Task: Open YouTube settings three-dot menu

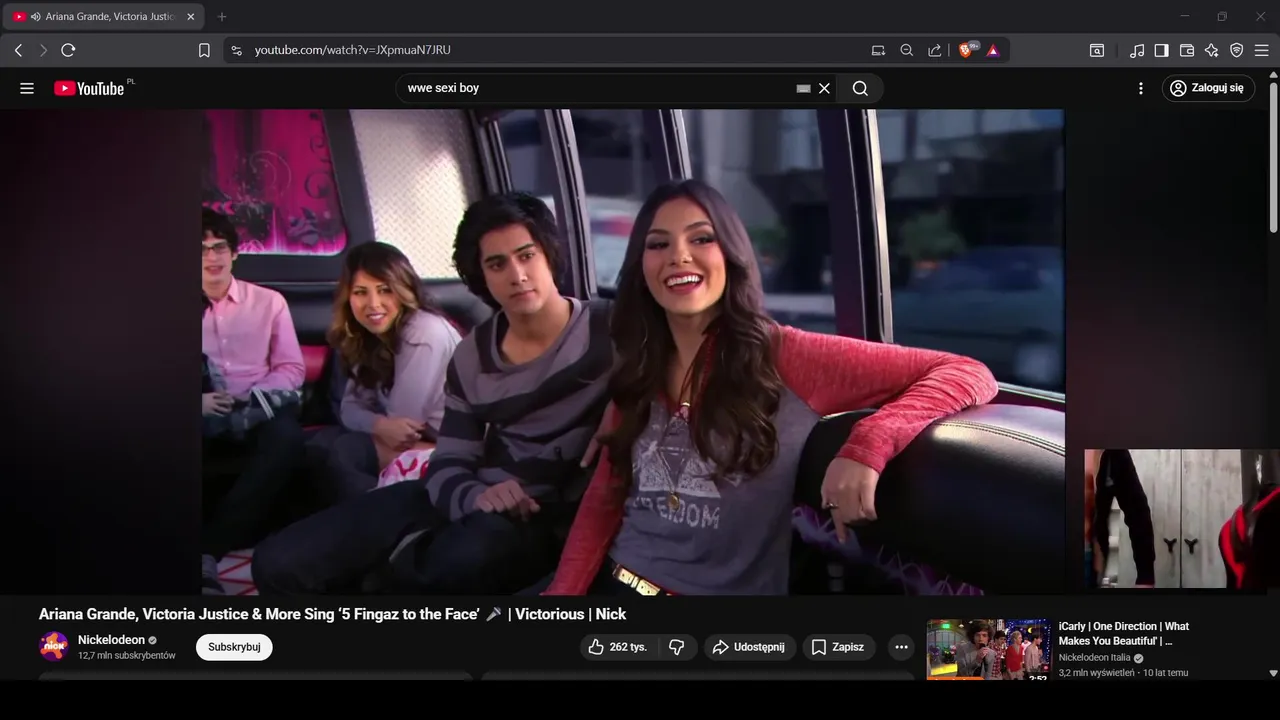Action: [x=1141, y=88]
